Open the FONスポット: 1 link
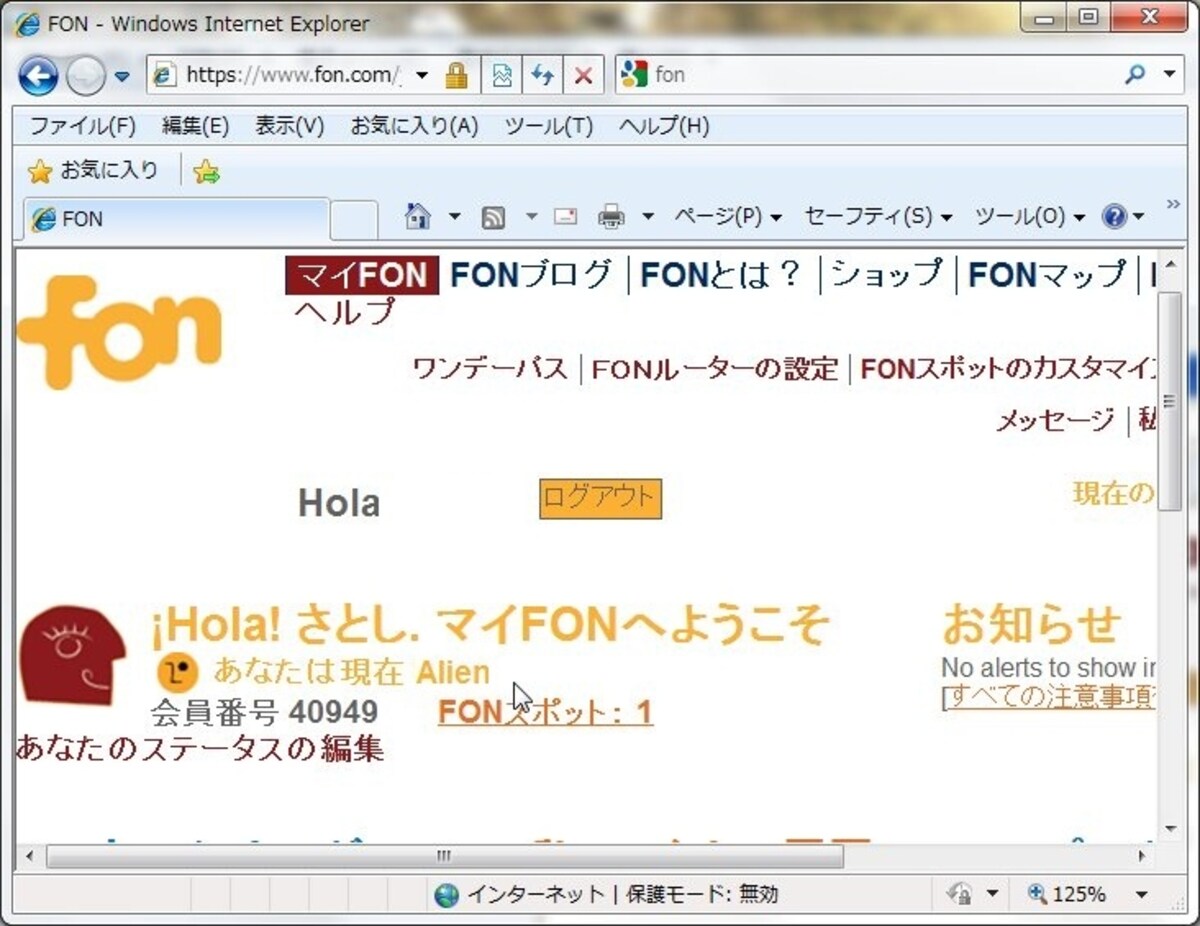This screenshot has width=1200, height=926. (545, 712)
